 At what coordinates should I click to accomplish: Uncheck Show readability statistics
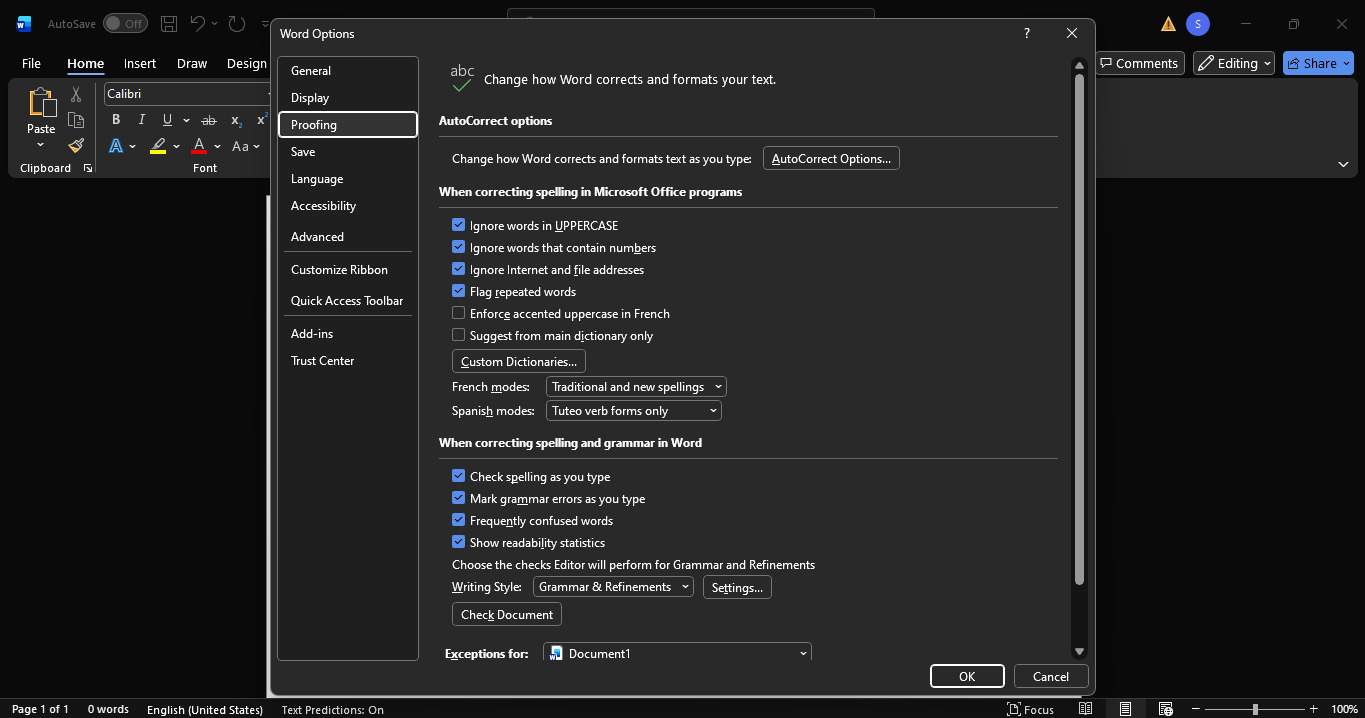(459, 543)
